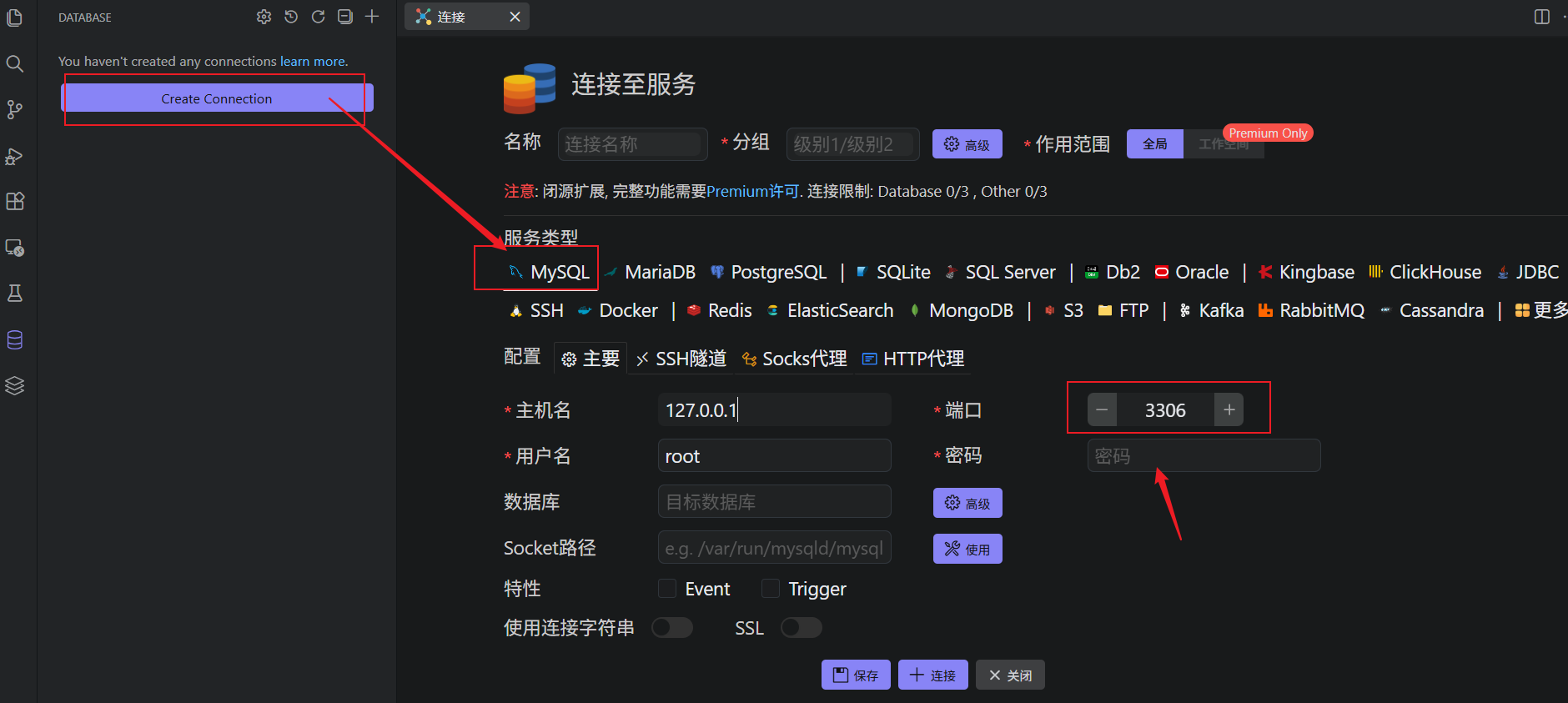Choose ClickHouse service type
The width and height of the screenshot is (1568, 703).
coord(1425,273)
